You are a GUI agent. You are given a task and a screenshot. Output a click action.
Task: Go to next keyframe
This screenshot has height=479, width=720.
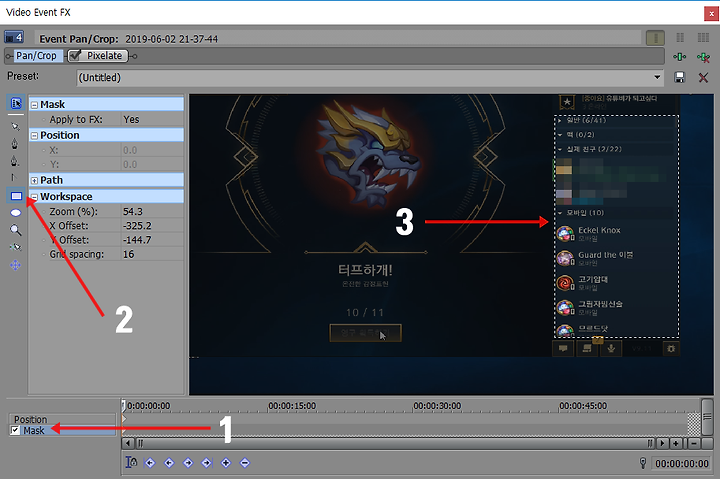(x=188, y=463)
